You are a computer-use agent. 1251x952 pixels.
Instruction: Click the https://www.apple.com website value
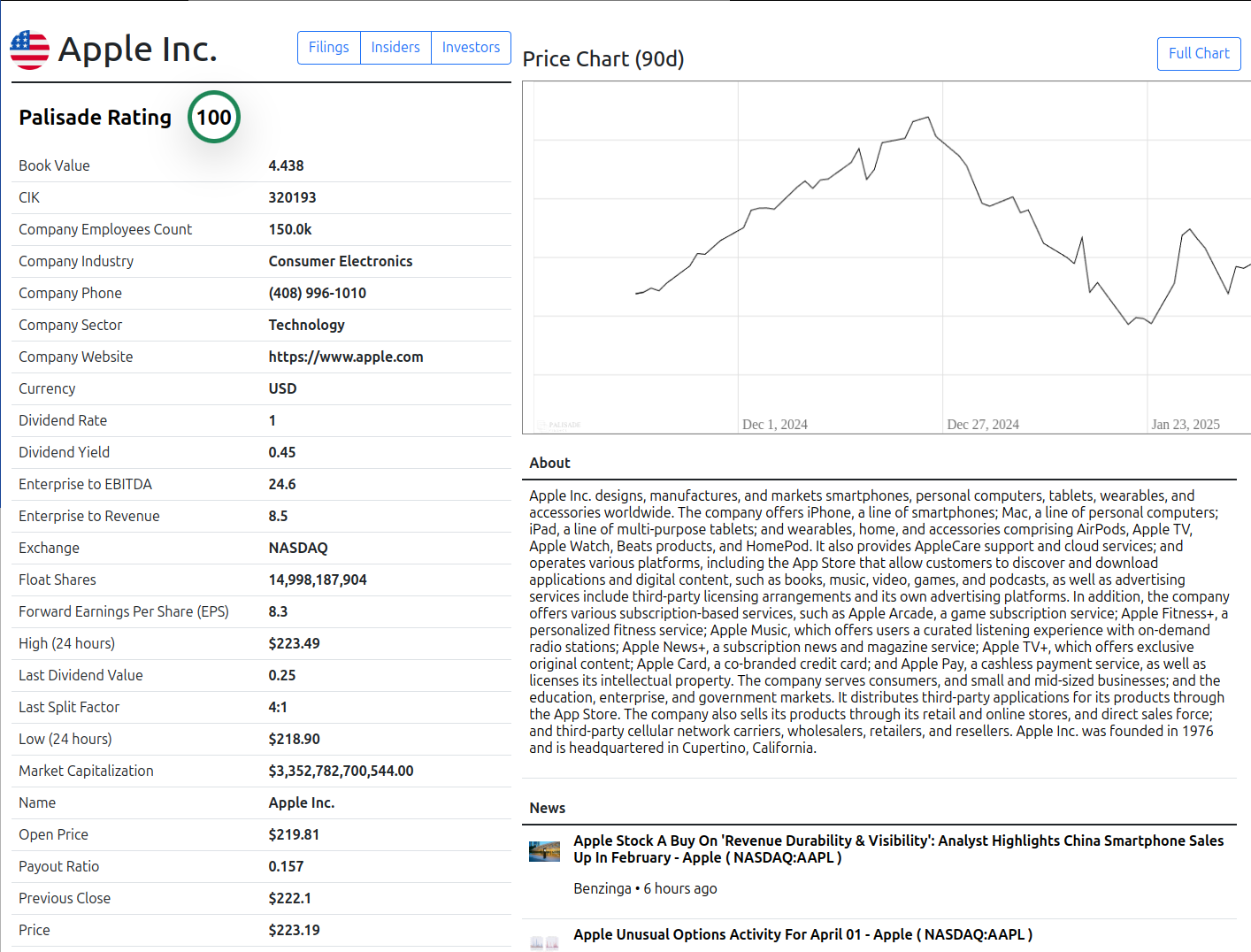pyautogui.click(x=346, y=357)
